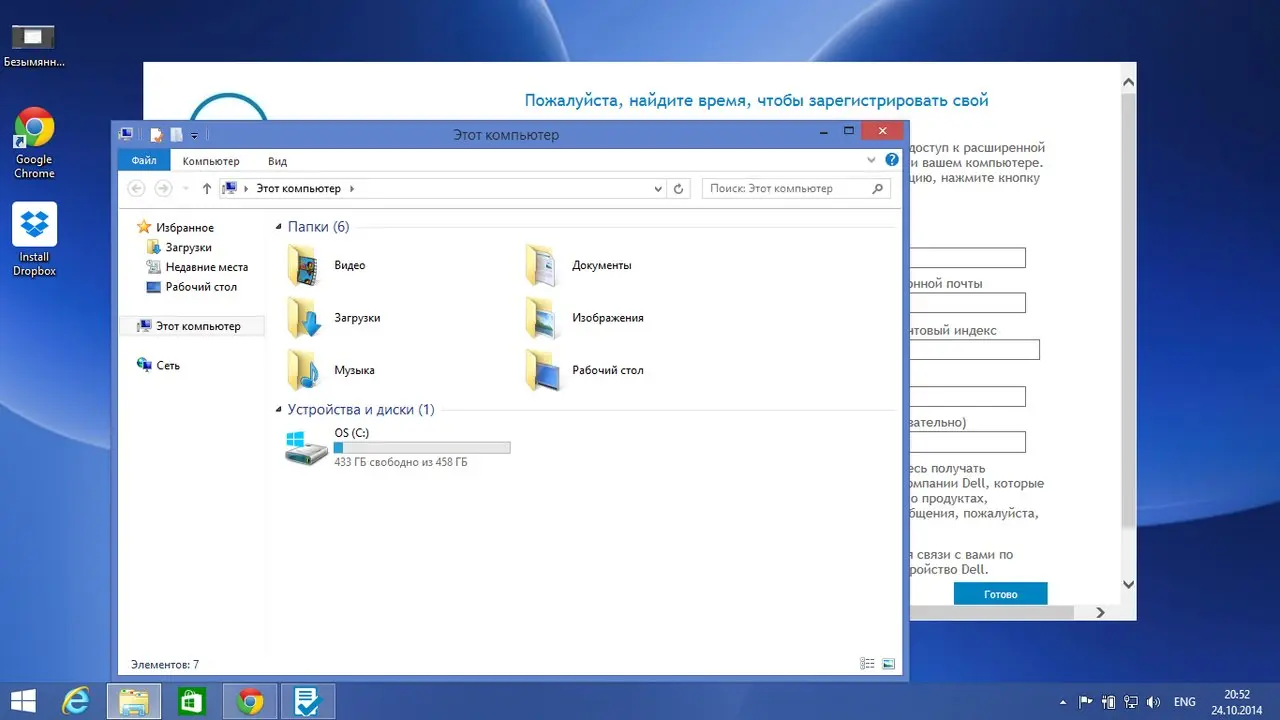Open the recent locations dropdown arrow
The height and width of the screenshot is (720, 1280).
(186, 188)
